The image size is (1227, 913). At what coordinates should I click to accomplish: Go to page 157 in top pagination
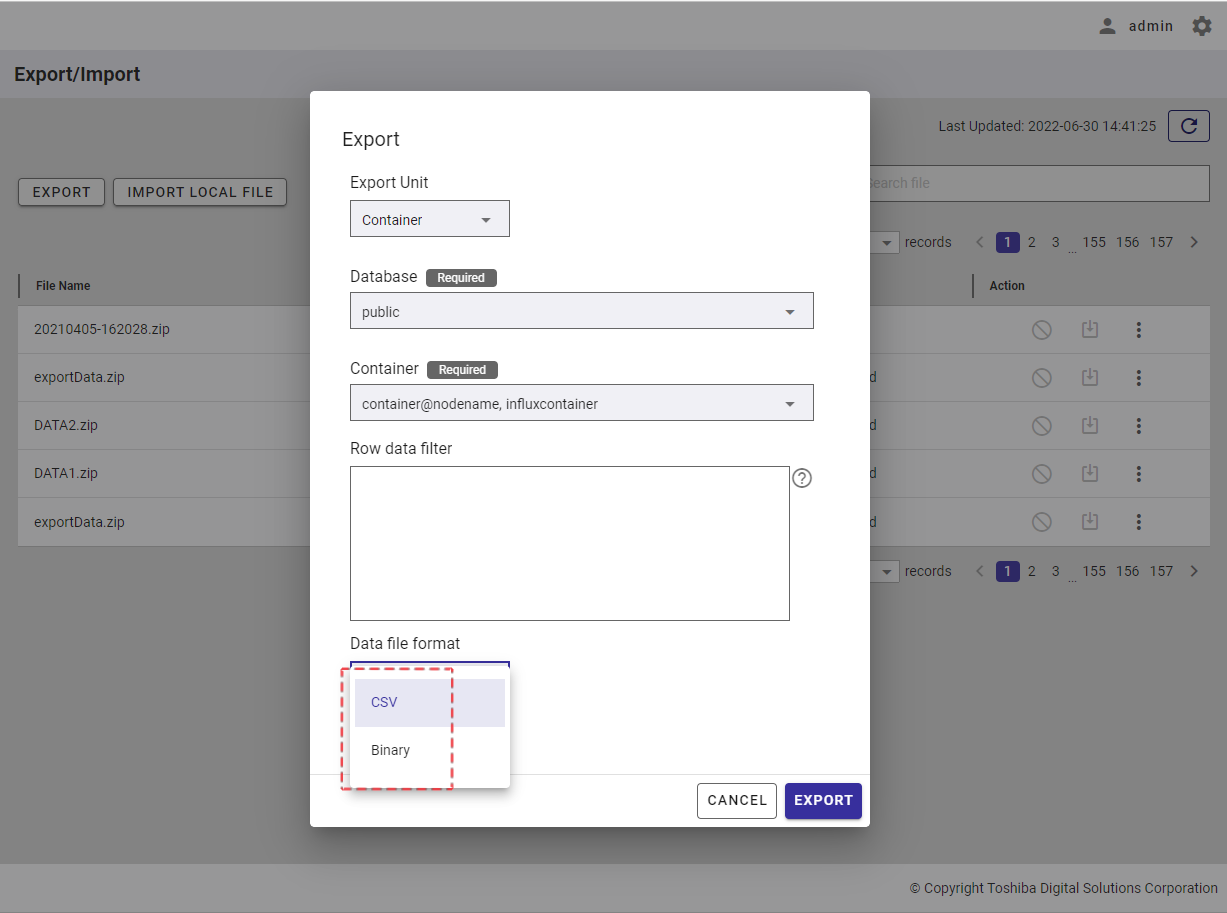(1160, 242)
